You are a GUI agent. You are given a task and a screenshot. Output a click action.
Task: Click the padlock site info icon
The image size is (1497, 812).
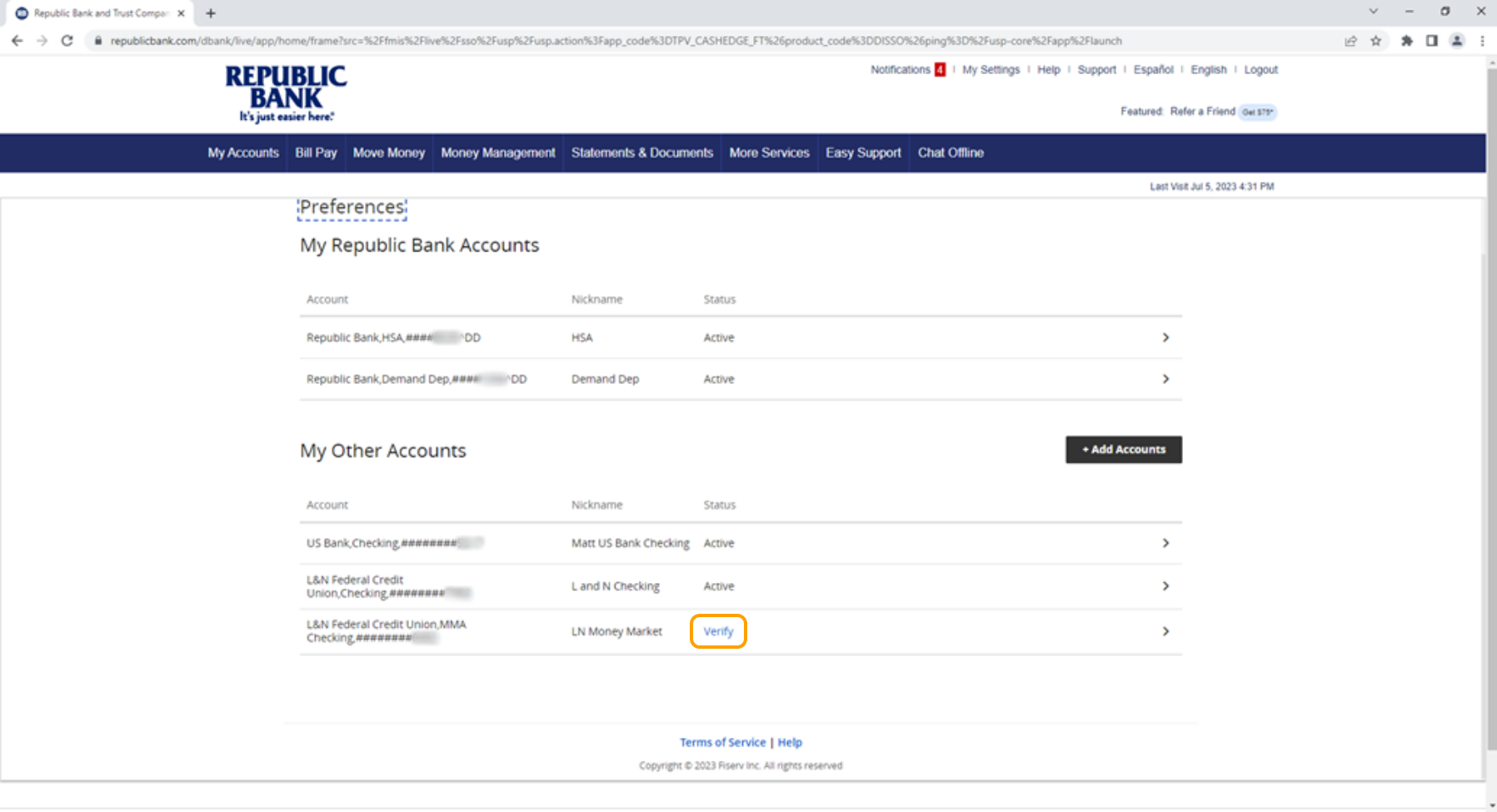[x=97, y=41]
